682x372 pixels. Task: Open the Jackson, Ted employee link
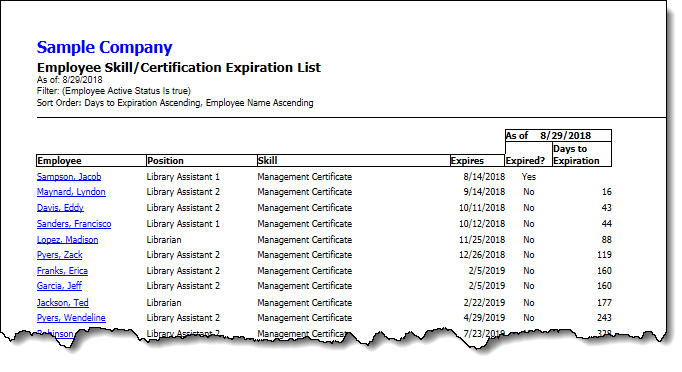coord(63,302)
